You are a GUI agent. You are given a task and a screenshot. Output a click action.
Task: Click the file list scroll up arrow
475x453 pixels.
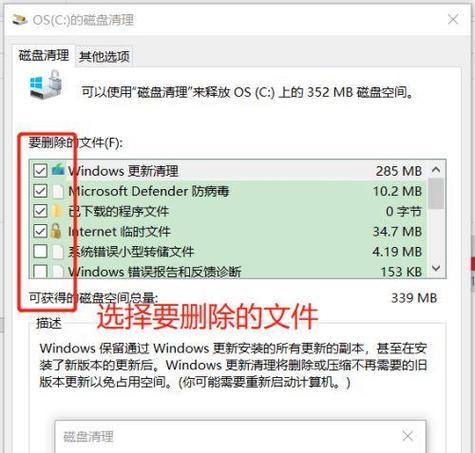436,170
